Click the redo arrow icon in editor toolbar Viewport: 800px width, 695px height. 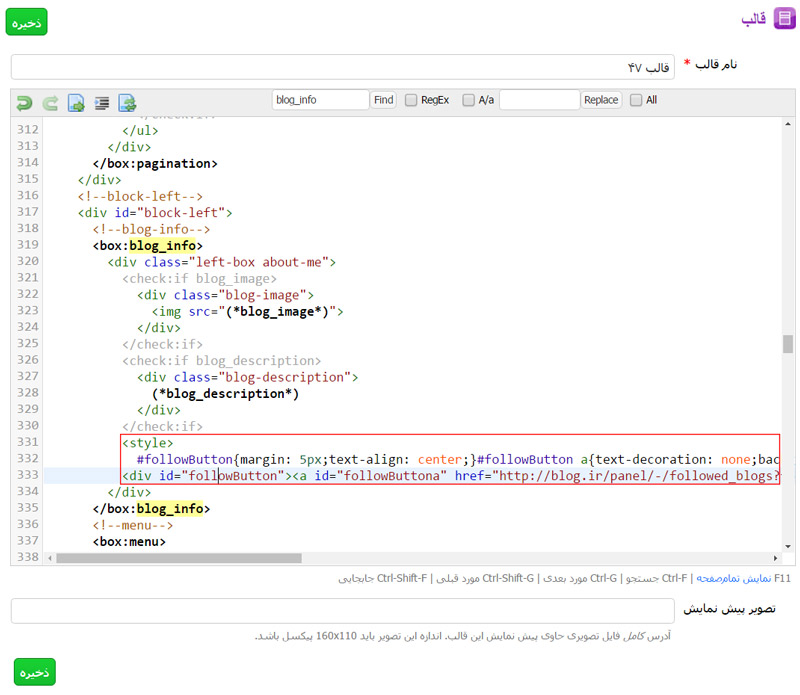50,103
